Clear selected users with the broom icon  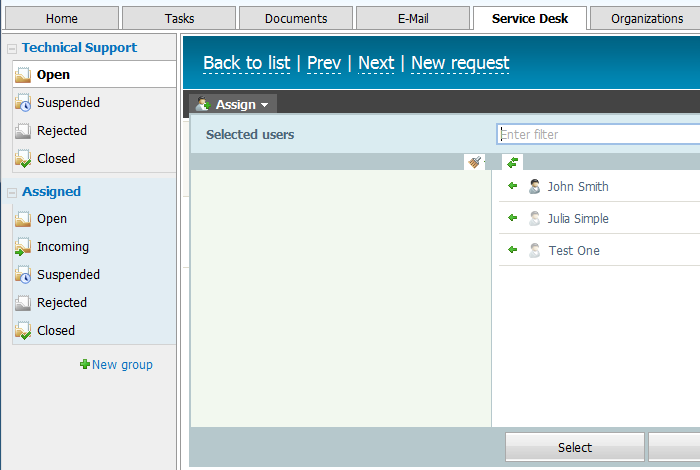pos(475,162)
